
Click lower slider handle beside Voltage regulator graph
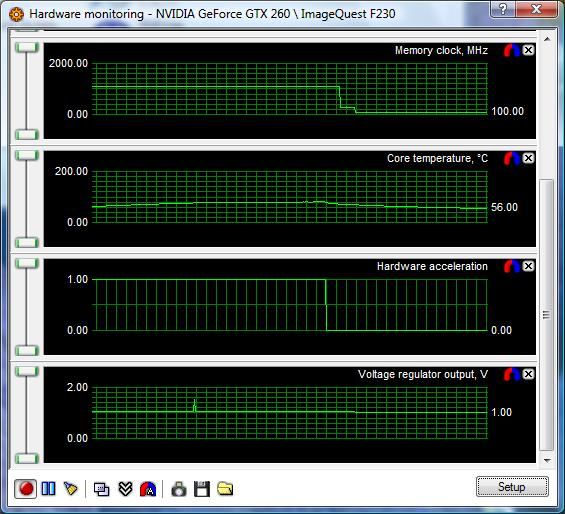click(27, 458)
